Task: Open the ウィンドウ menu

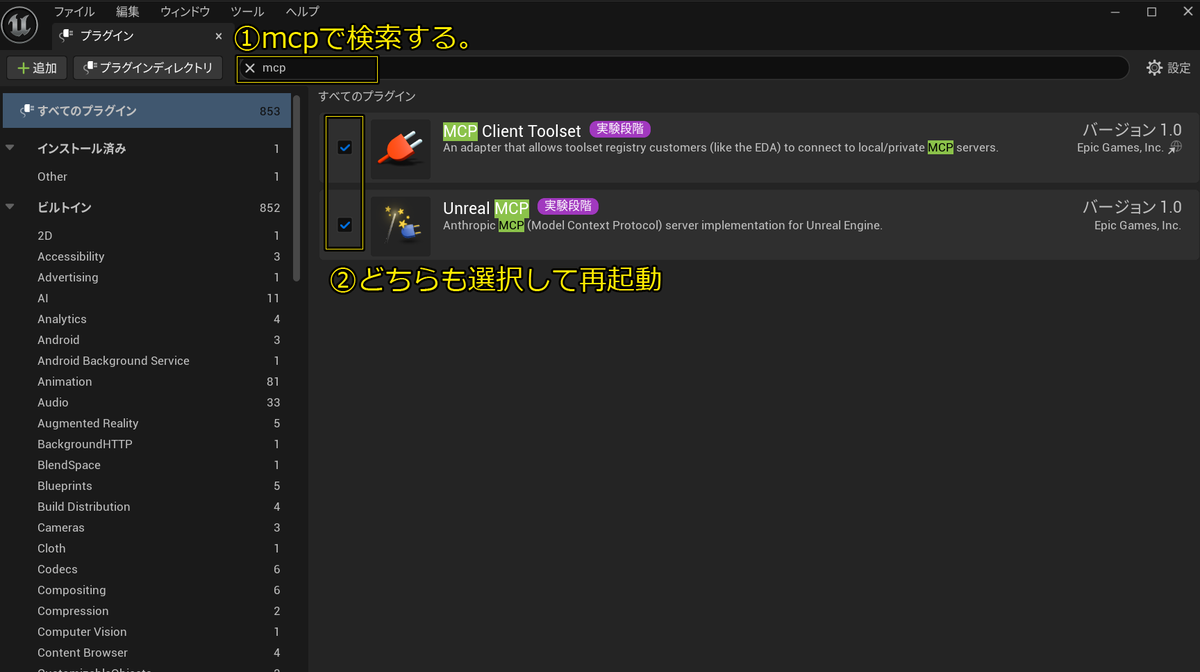Action: coord(185,11)
